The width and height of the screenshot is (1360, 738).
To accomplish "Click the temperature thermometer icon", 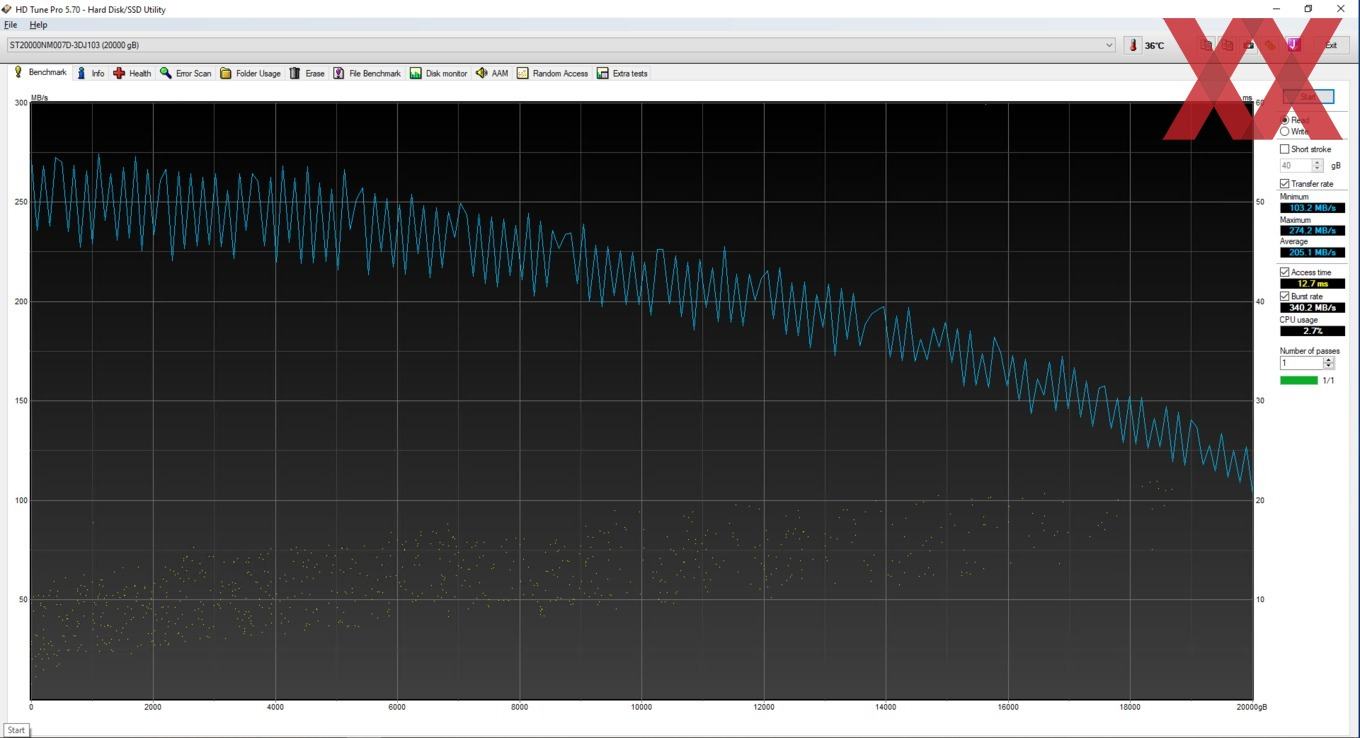I will [x=1133, y=45].
